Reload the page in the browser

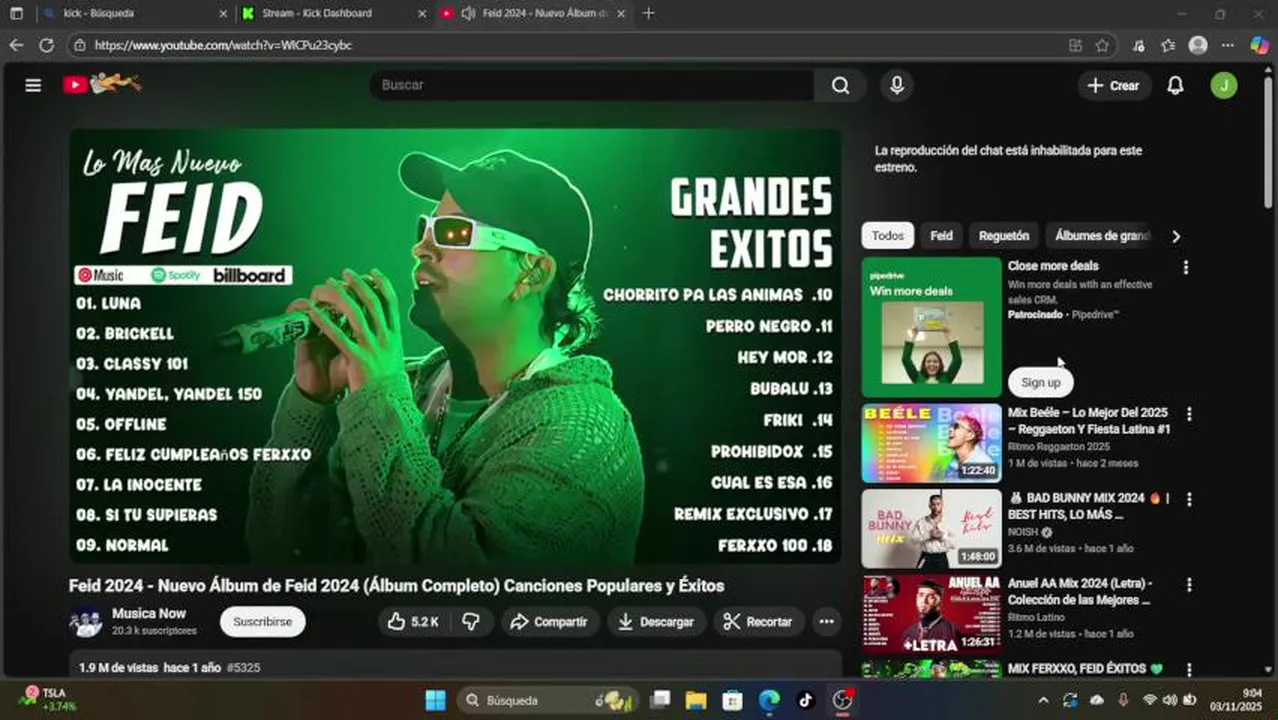(46, 45)
